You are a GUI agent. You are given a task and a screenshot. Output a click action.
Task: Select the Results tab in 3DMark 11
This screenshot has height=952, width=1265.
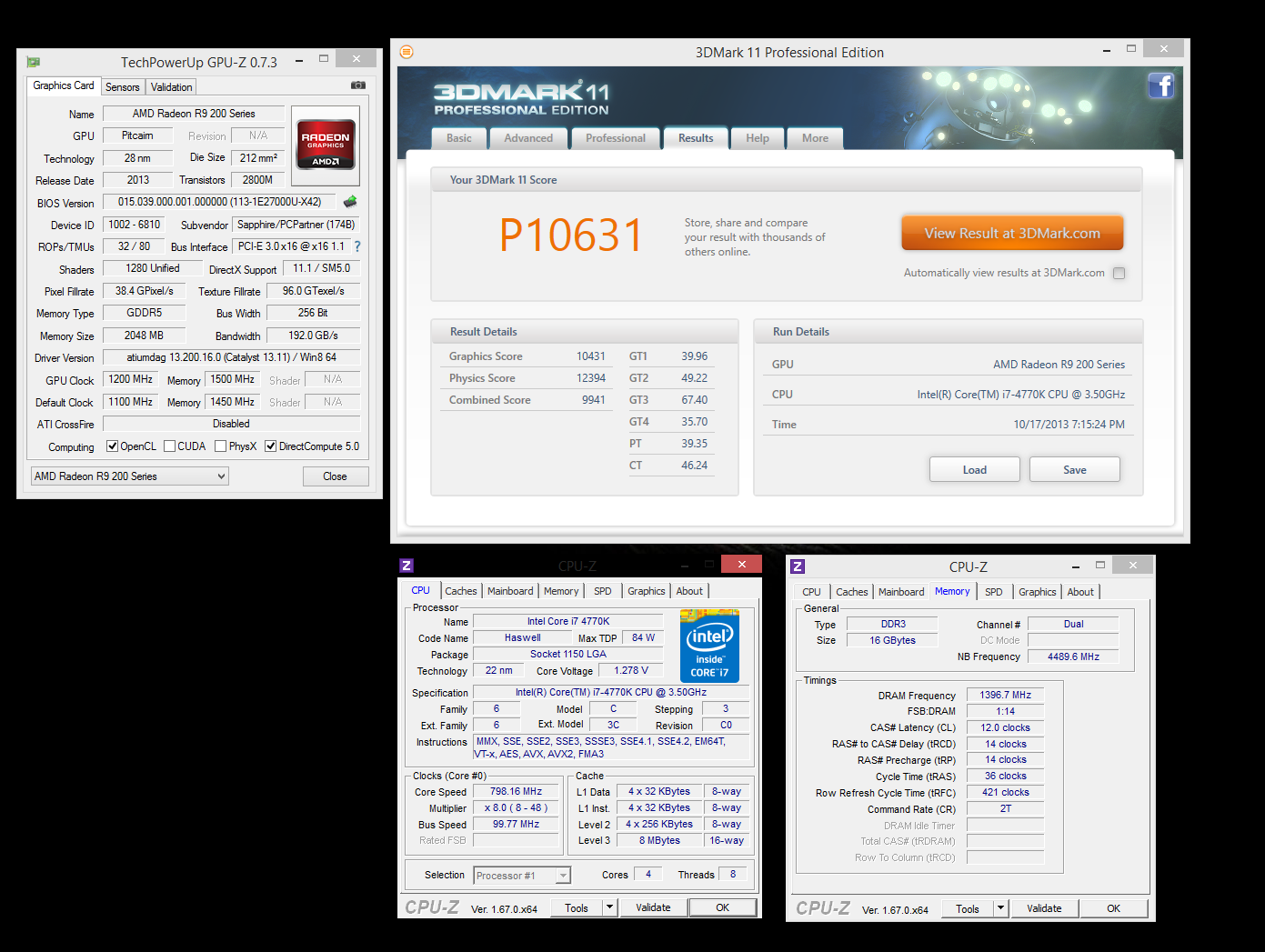[696, 138]
